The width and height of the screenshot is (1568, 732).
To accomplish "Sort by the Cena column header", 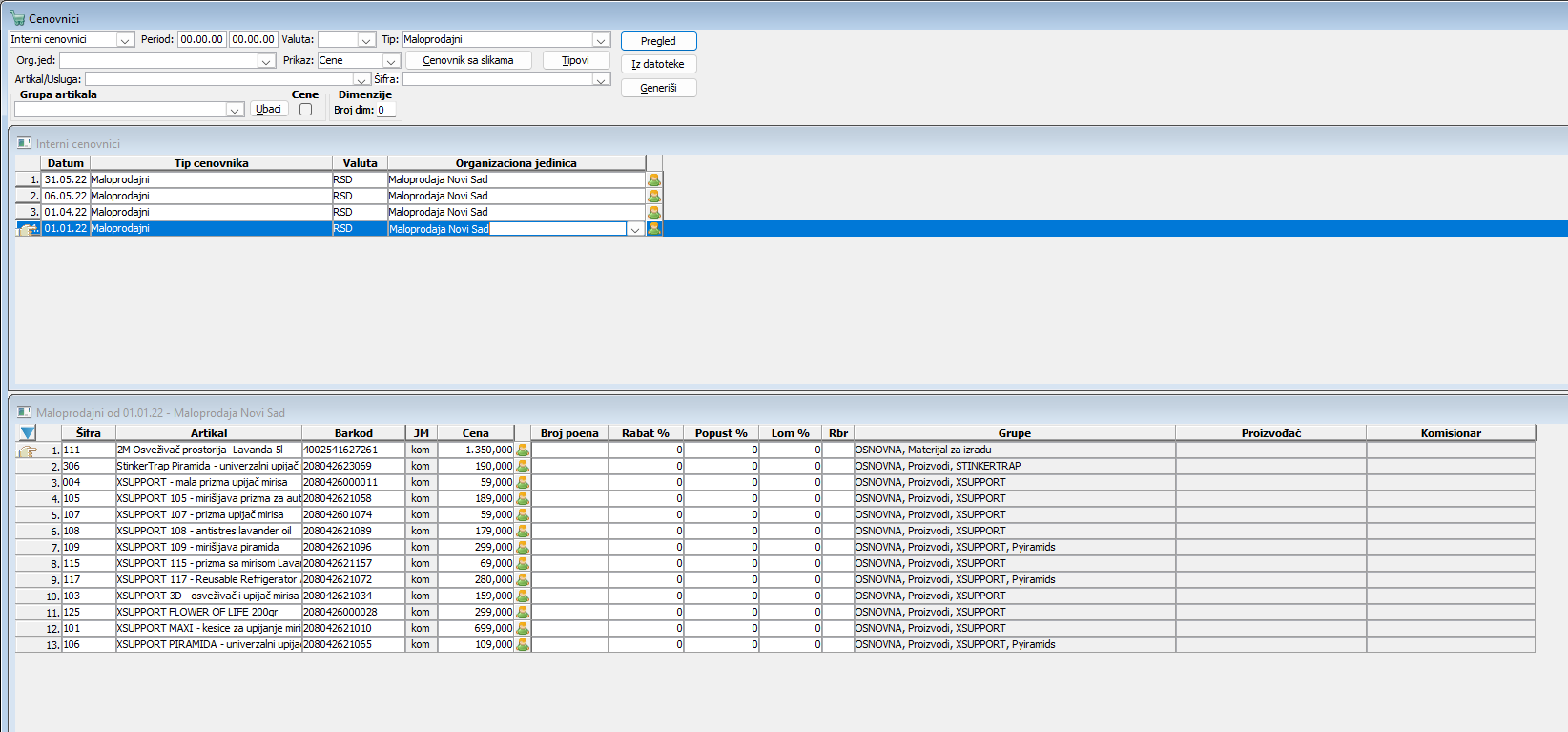I will (476, 433).
